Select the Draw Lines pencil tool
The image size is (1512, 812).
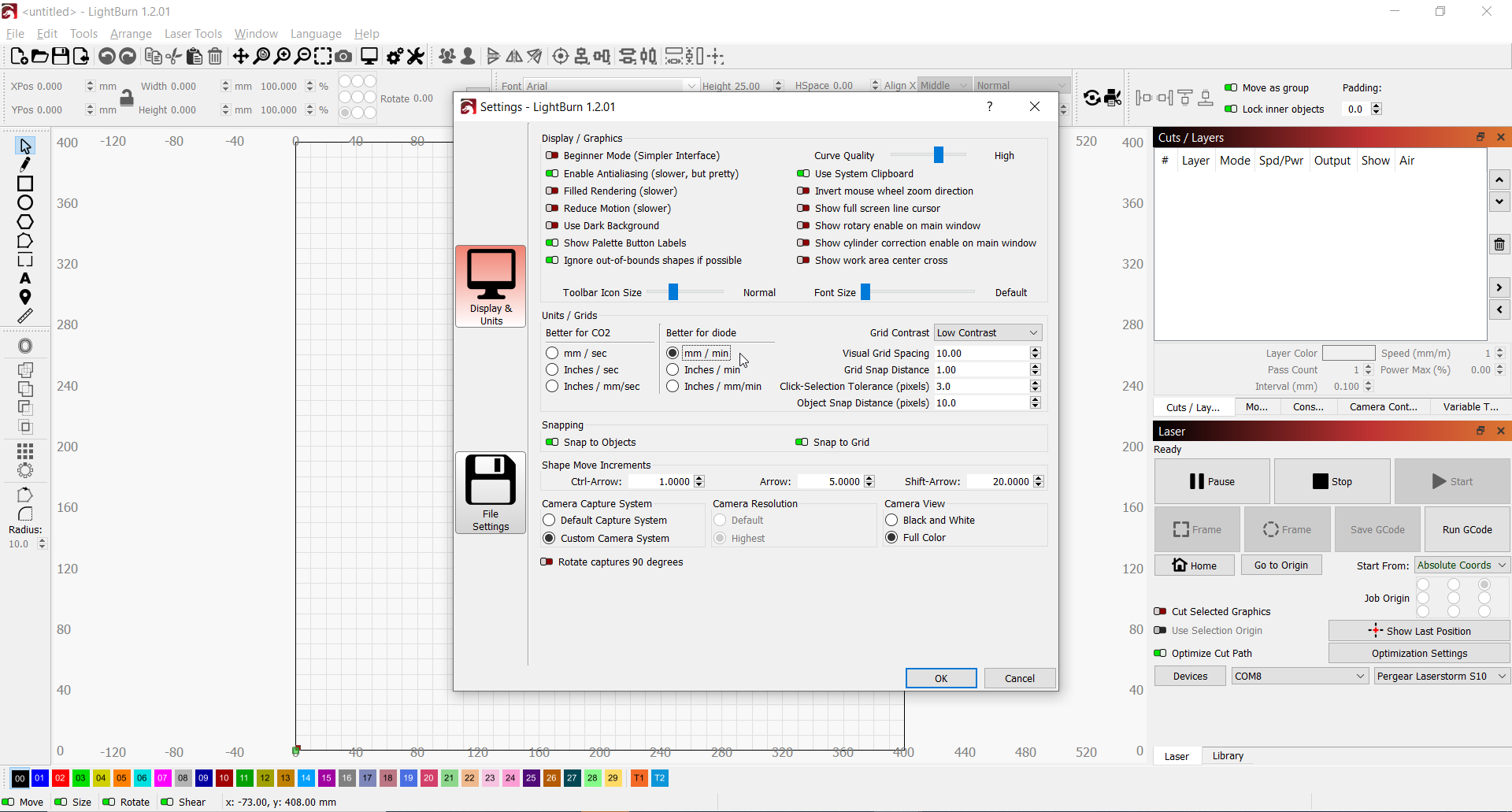coord(25,165)
